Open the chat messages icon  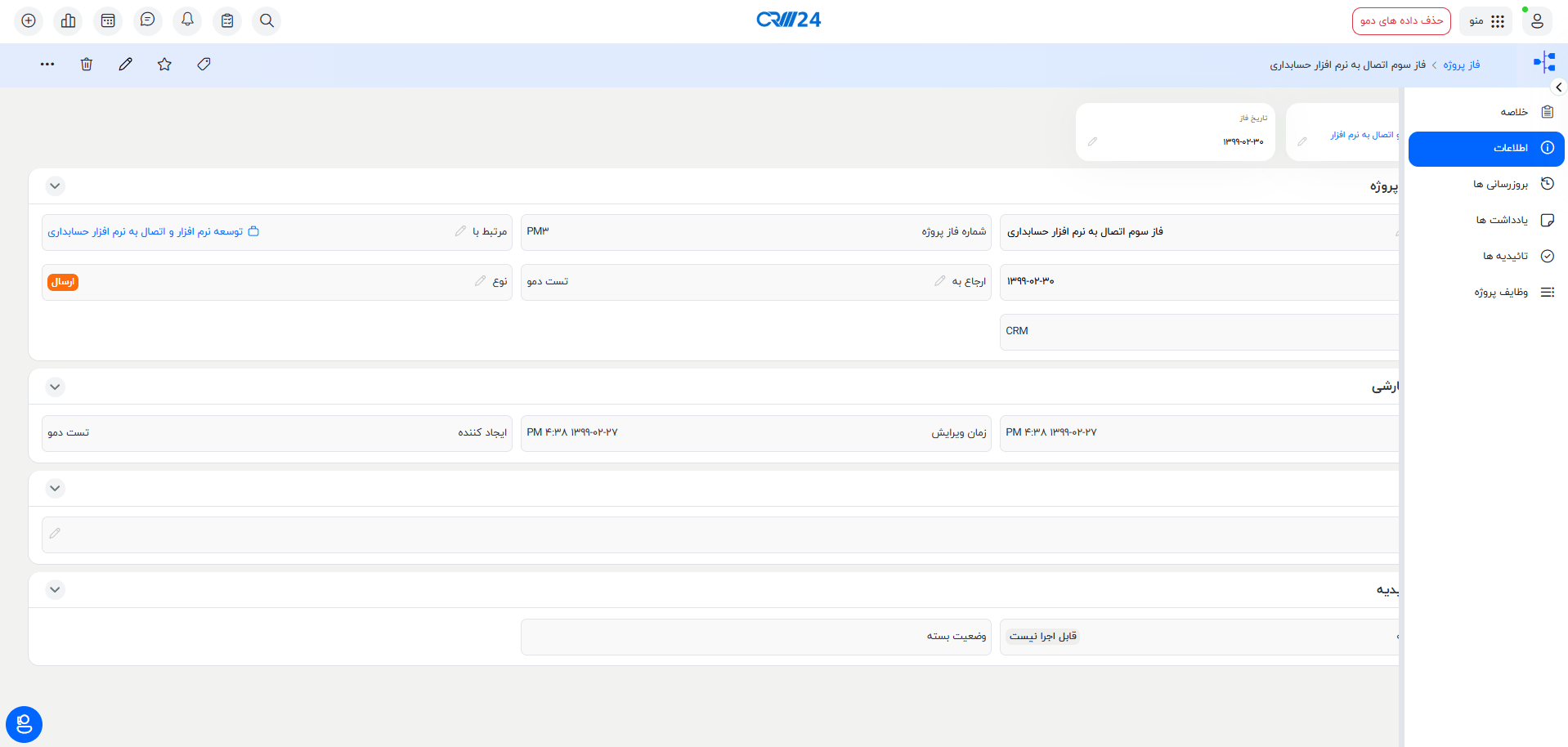pyautogui.click(x=148, y=20)
